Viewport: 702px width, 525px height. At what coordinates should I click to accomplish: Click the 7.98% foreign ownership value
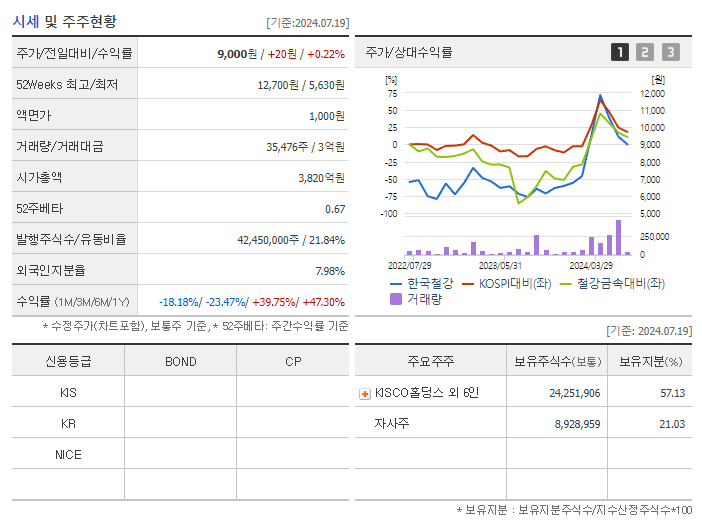point(330,271)
